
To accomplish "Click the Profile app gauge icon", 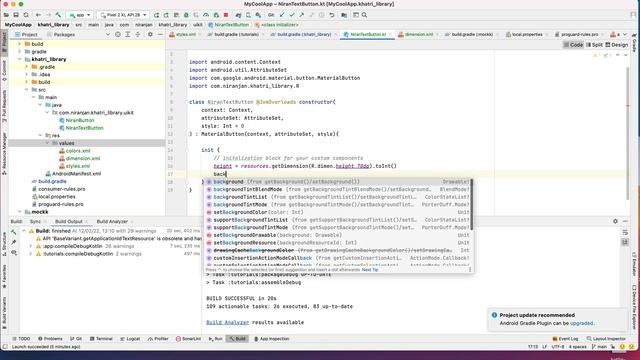I will tap(206, 15).
